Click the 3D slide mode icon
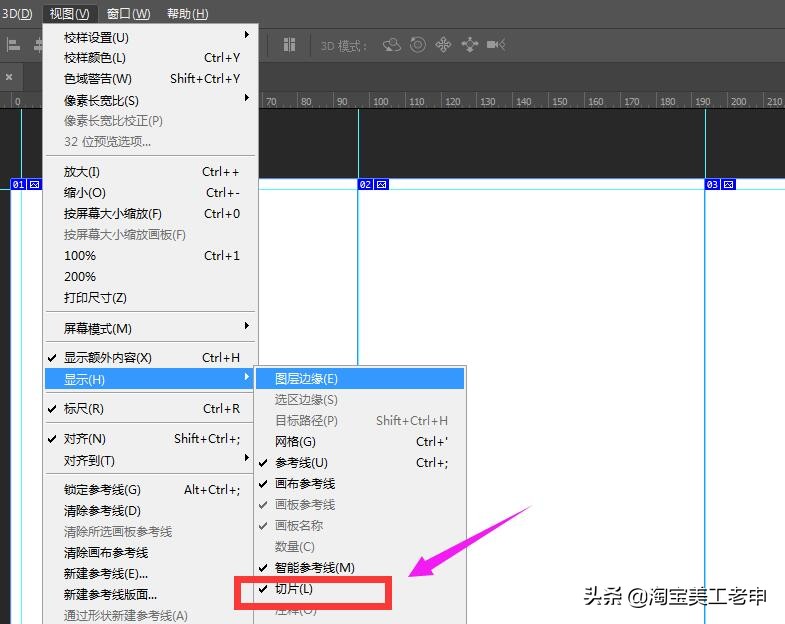The width and height of the screenshot is (785, 624). click(470, 45)
